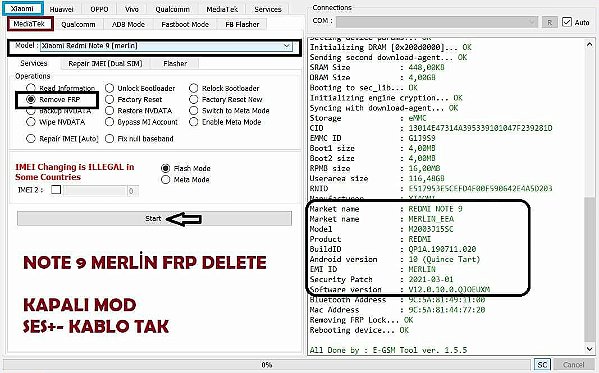The image size is (599, 373).
Task: Click the 'All Done by : E-GSM Tool' line
Action: point(388,350)
